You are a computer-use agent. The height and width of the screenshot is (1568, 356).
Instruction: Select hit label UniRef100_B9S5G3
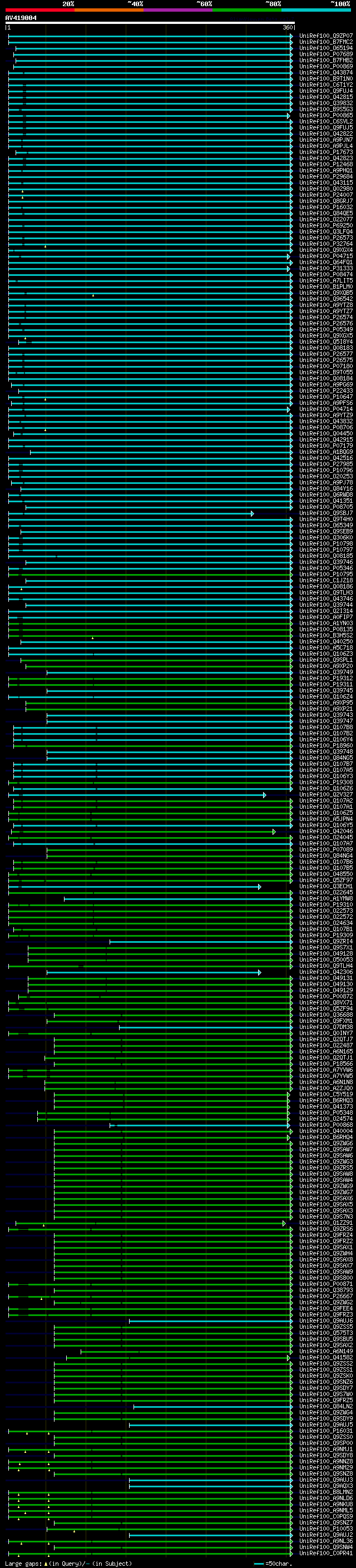(326, 109)
